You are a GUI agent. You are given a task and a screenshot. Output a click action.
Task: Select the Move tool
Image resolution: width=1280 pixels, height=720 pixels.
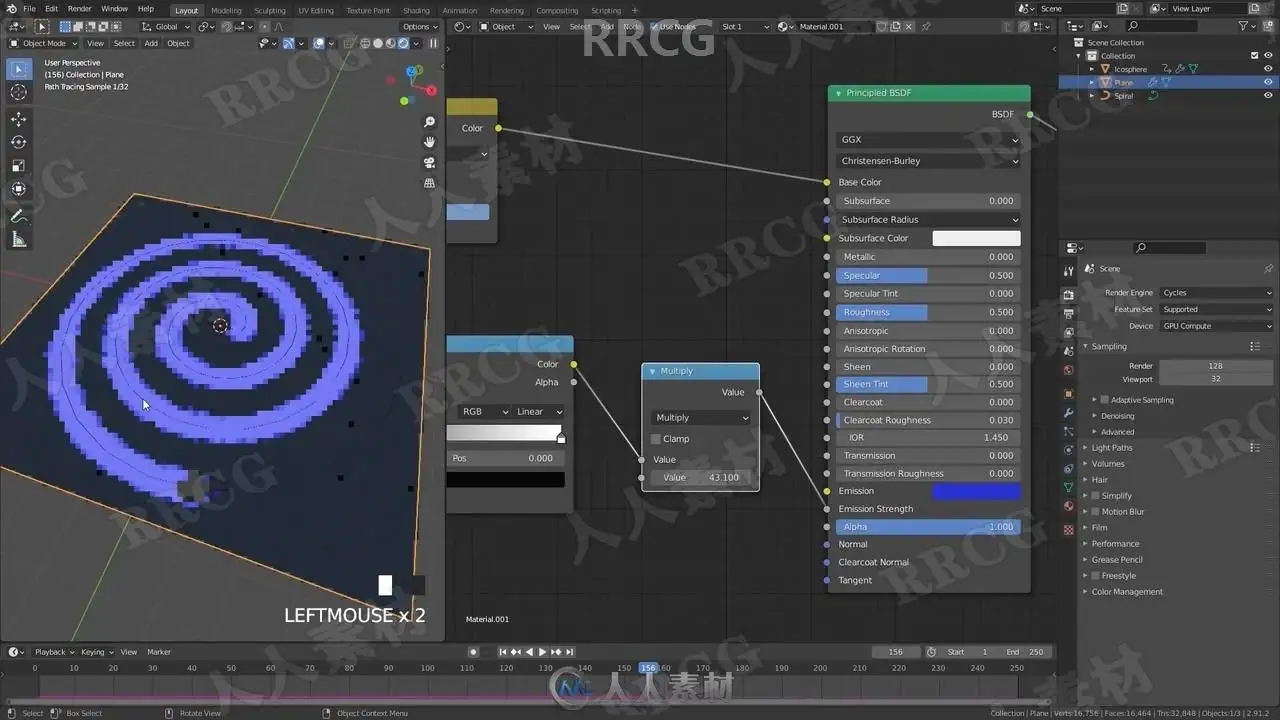pyautogui.click(x=18, y=118)
